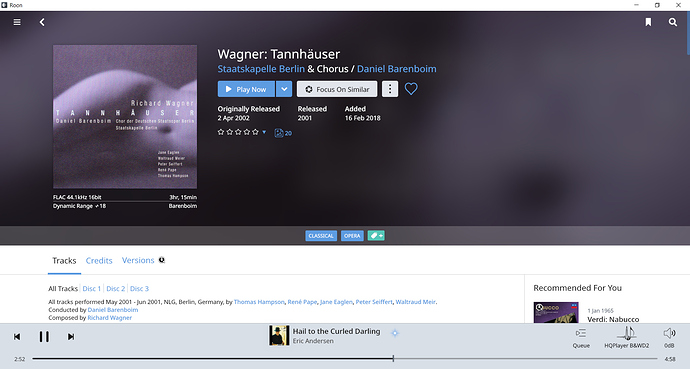
Task: Click Focus On Similar button
Action: coord(337,89)
